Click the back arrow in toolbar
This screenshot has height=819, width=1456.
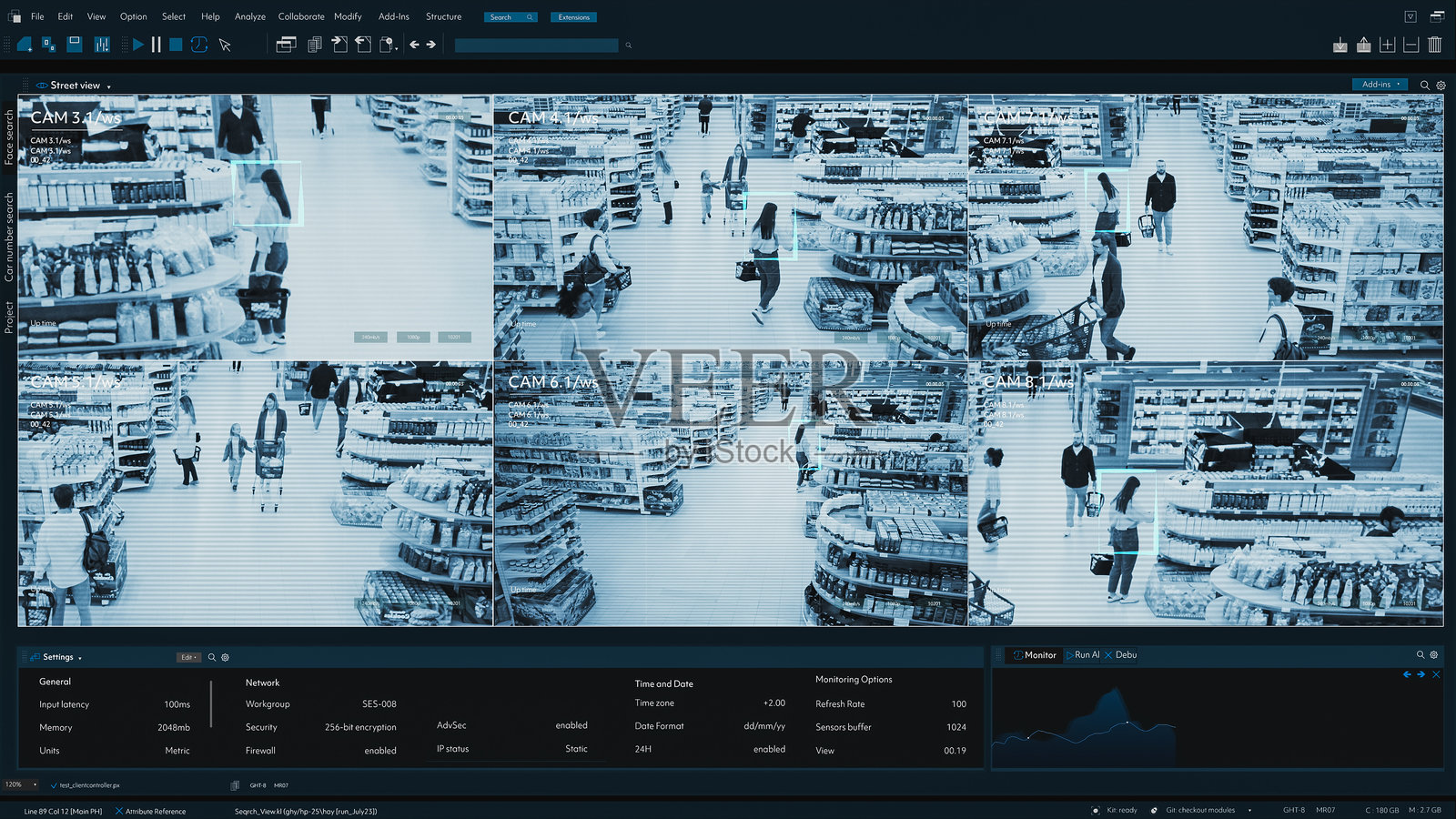pyautogui.click(x=414, y=45)
